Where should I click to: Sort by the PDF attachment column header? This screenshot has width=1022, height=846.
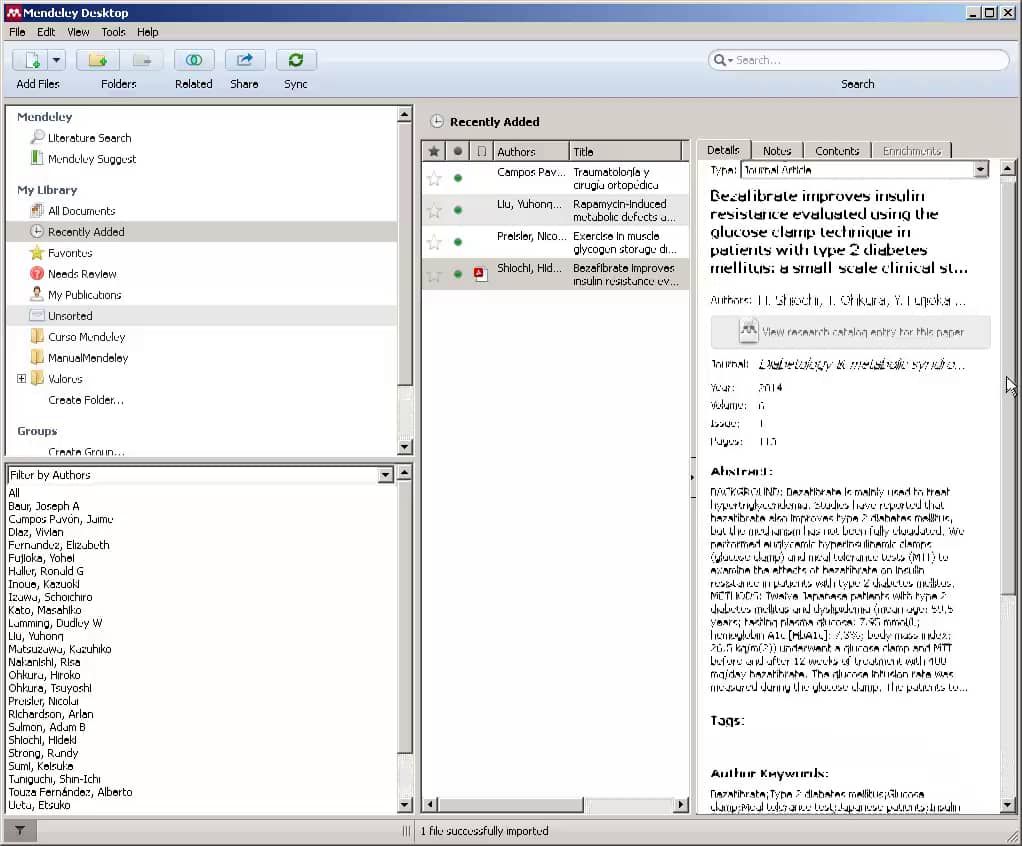point(481,151)
